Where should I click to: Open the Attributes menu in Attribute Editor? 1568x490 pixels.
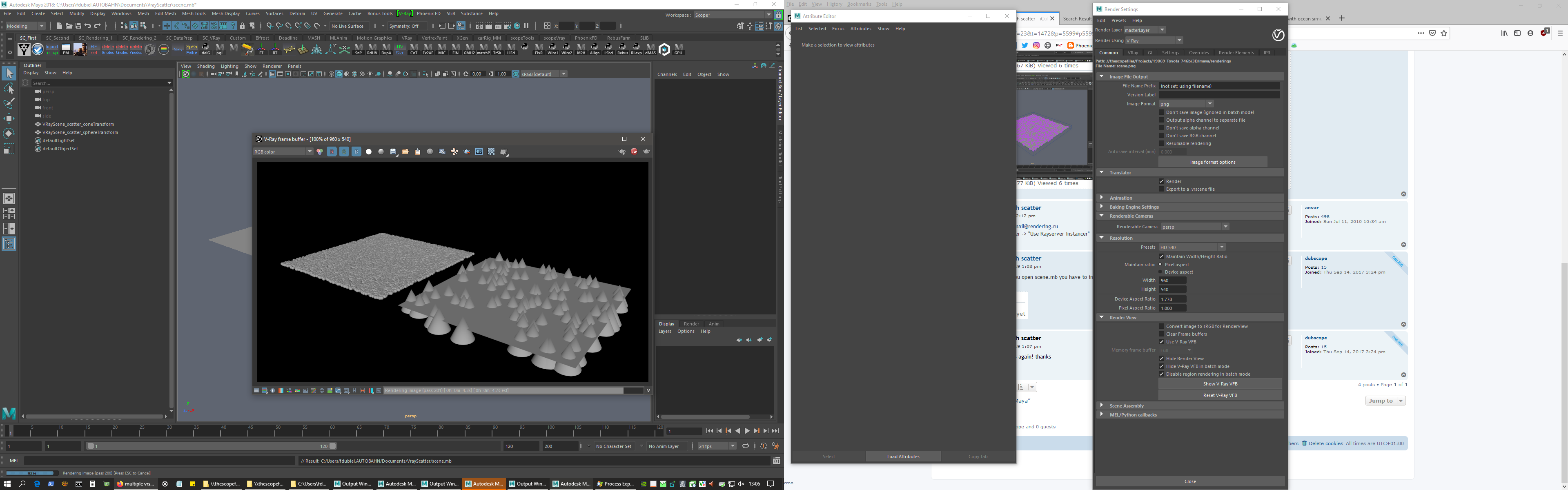[861, 29]
